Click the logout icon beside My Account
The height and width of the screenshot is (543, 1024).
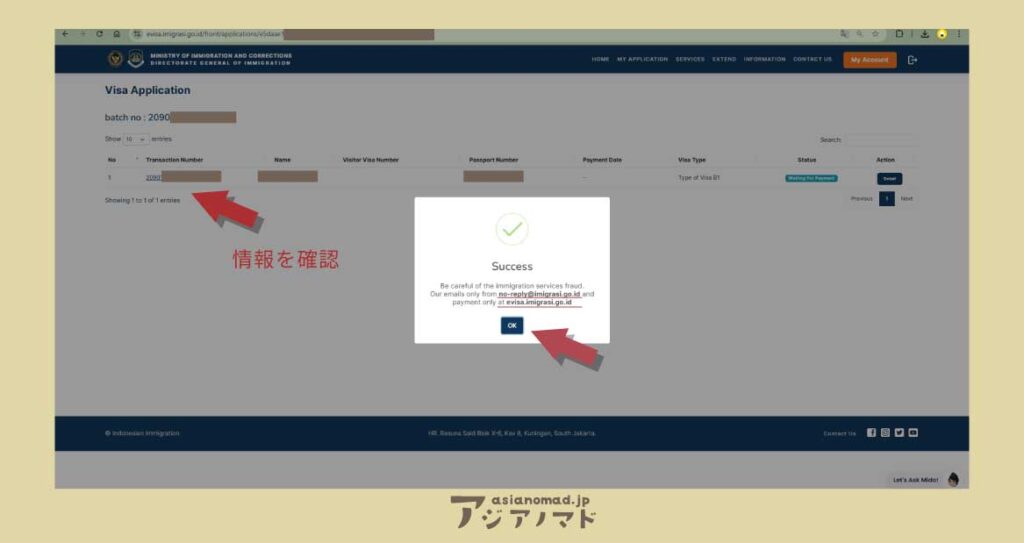912,60
